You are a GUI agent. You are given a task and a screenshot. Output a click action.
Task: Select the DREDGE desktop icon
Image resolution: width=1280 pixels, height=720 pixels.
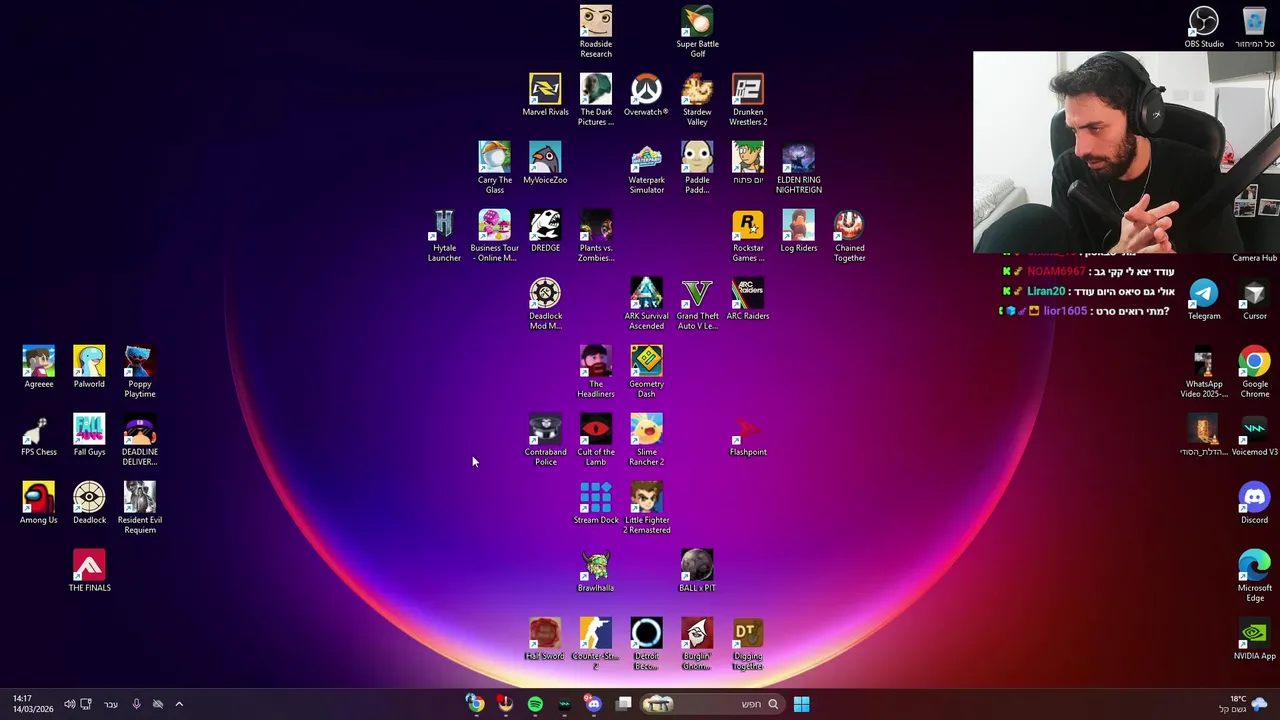pos(545,231)
